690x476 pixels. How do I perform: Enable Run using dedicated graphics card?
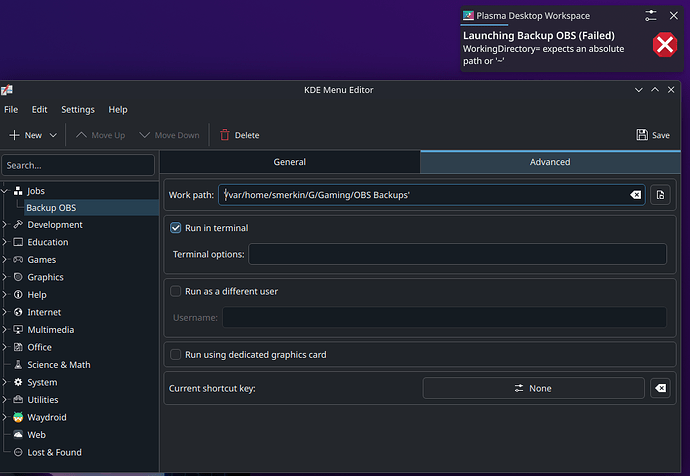pos(176,354)
